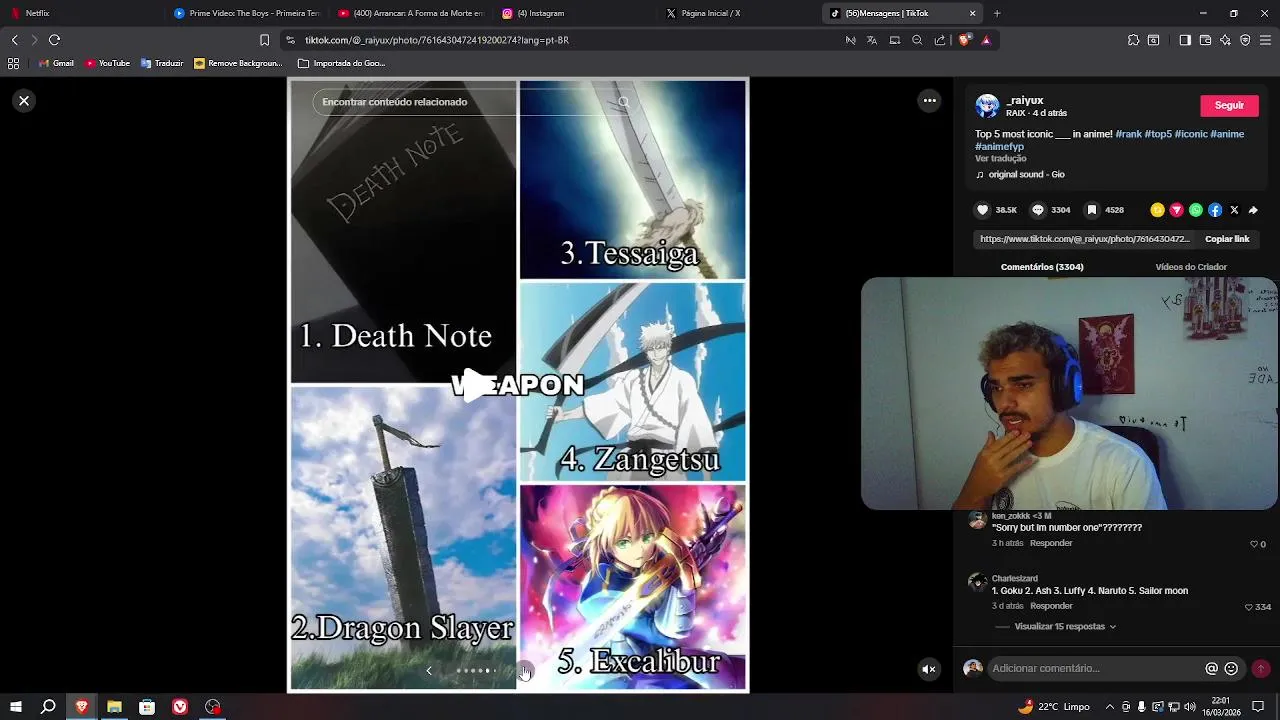Go back in browser history
Image resolution: width=1280 pixels, height=720 pixels.
pos(14,40)
